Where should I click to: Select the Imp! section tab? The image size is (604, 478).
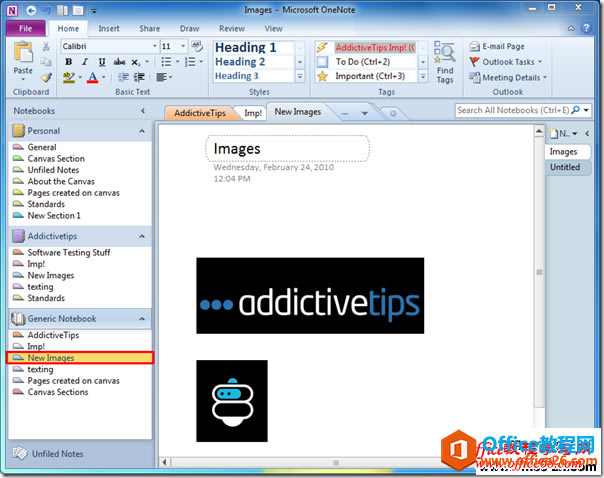(x=253, y=113)
